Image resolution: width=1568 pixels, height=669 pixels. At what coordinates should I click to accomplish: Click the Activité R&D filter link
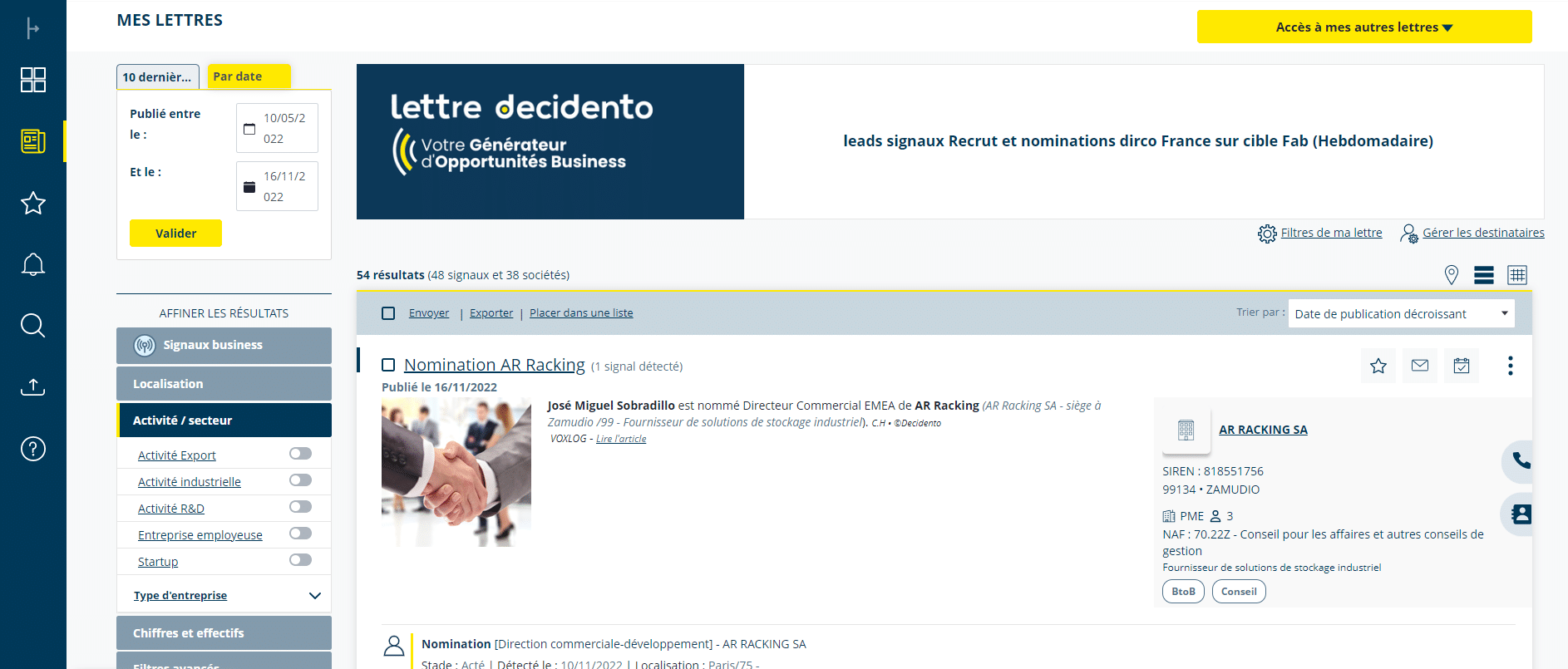171,509
